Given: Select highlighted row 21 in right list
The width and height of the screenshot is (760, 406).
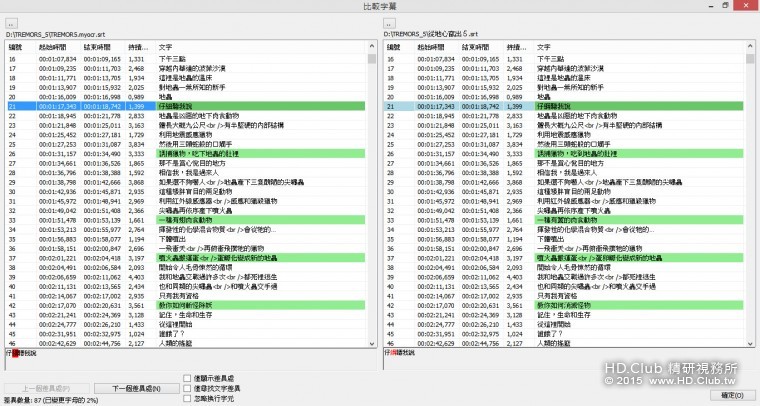Looking at the screenshot, I should tap(565, 106).
